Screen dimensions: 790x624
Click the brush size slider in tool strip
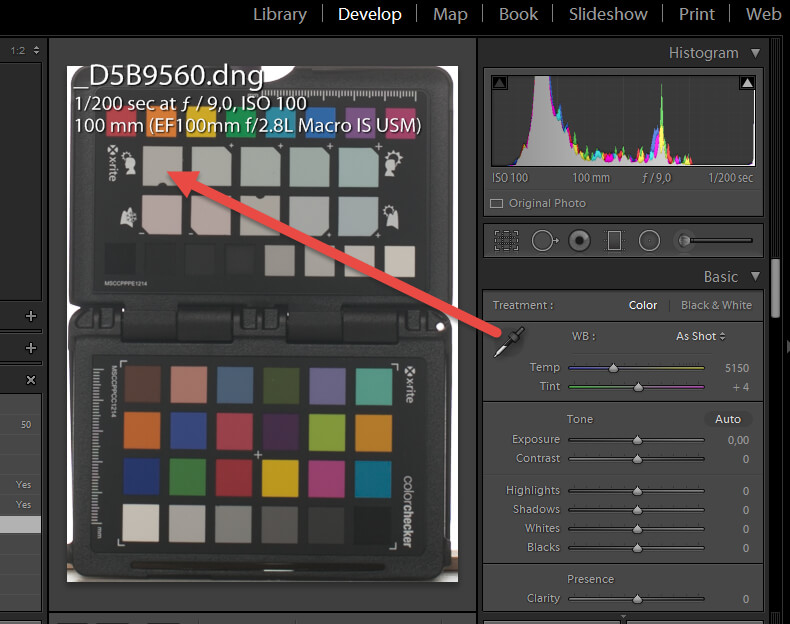(714, 241)
